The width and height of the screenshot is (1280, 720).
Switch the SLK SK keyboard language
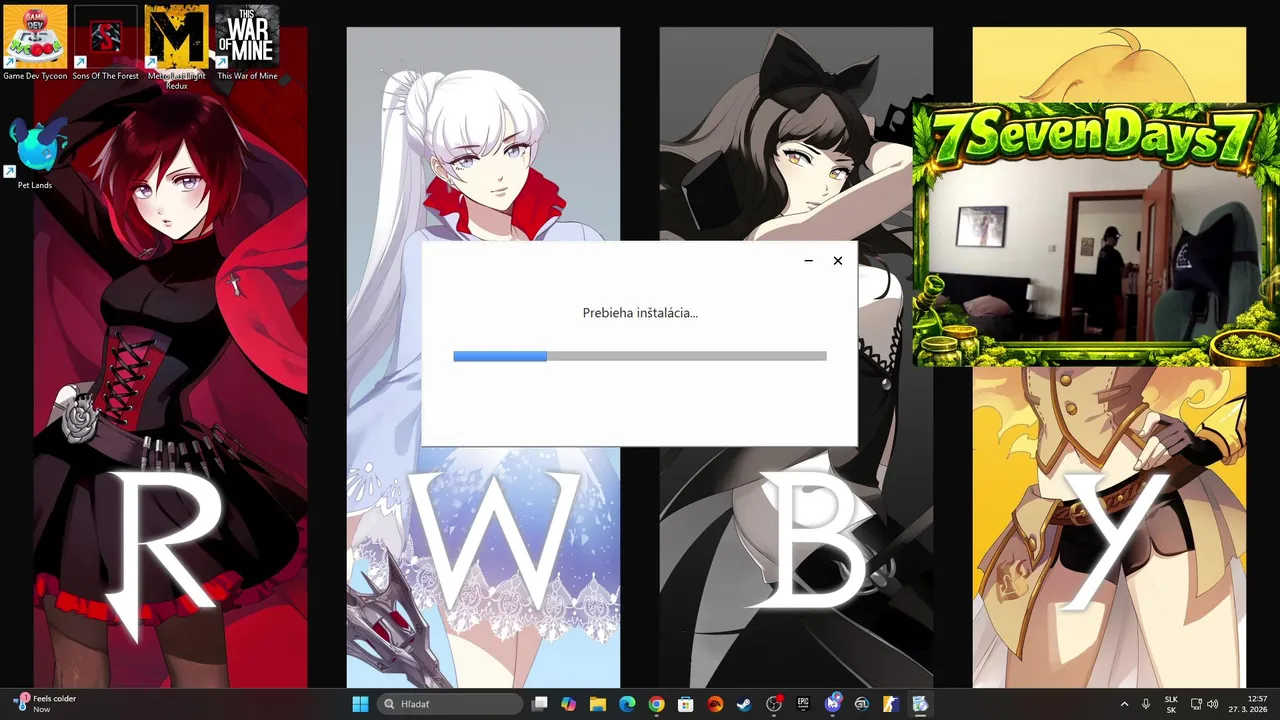tap(1171, 704)
